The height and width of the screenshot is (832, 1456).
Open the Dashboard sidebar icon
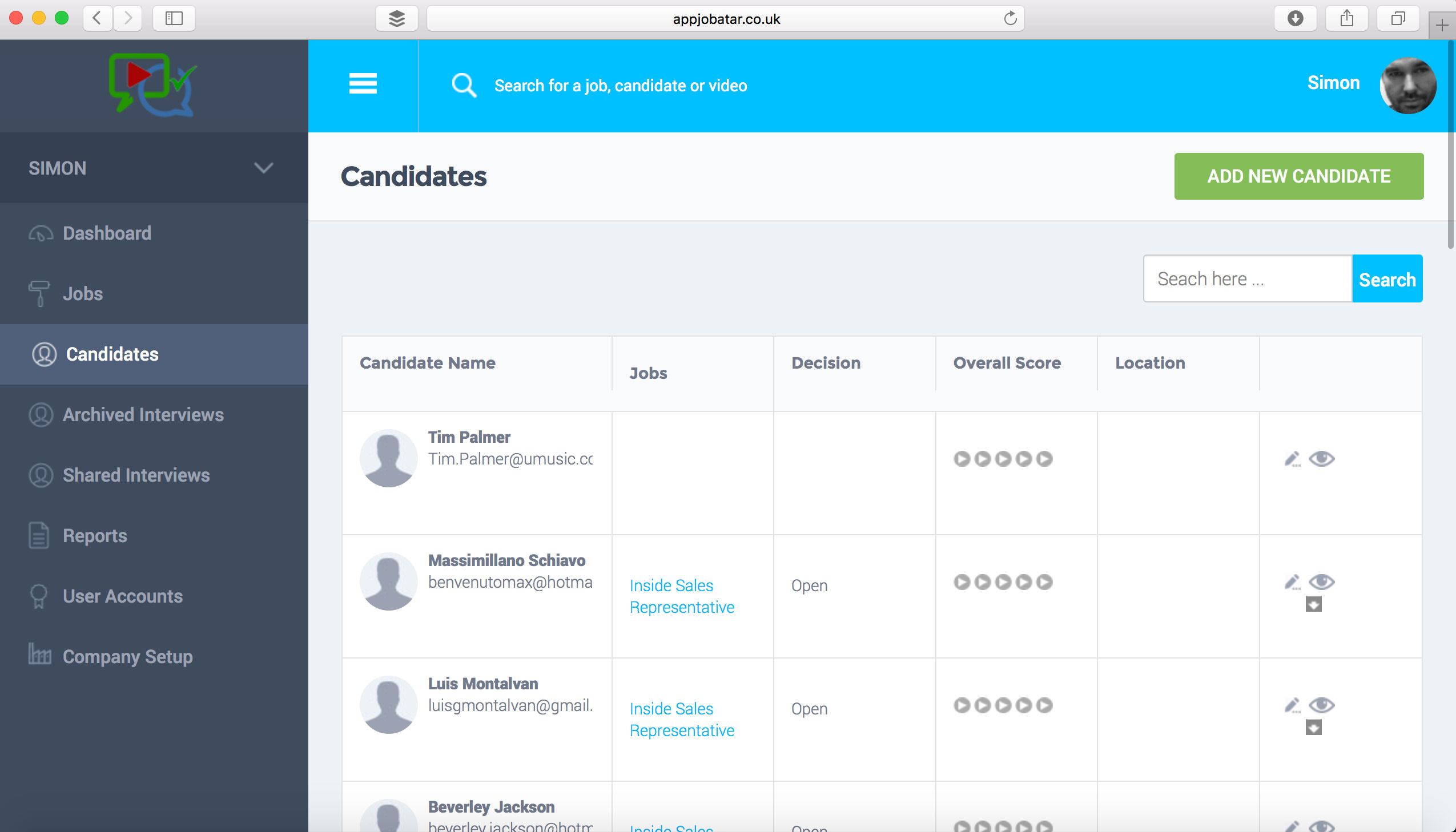pyautogui.click(x=40, y=233)
